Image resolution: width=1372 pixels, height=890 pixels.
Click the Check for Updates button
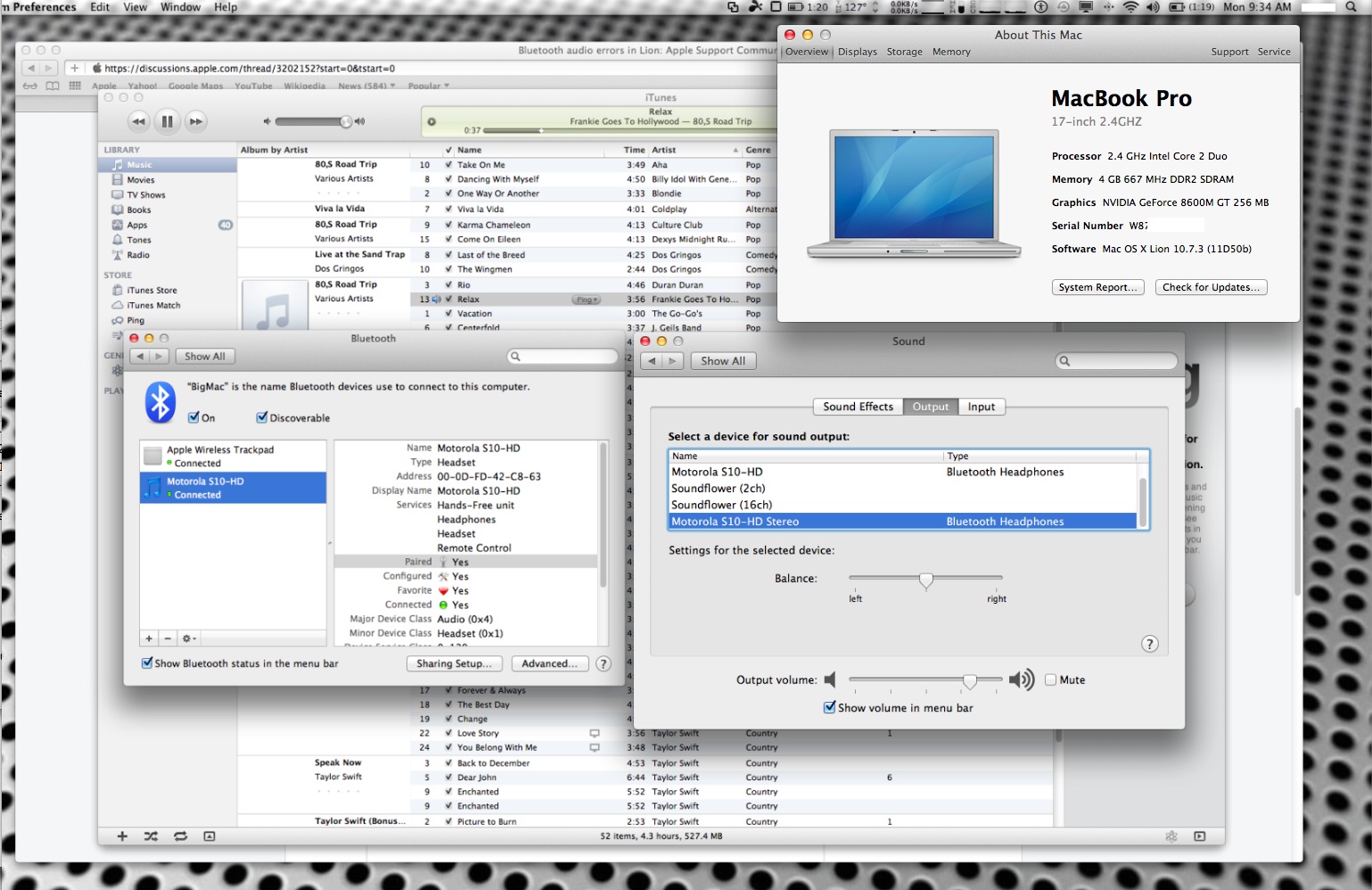click(1212, 287)
